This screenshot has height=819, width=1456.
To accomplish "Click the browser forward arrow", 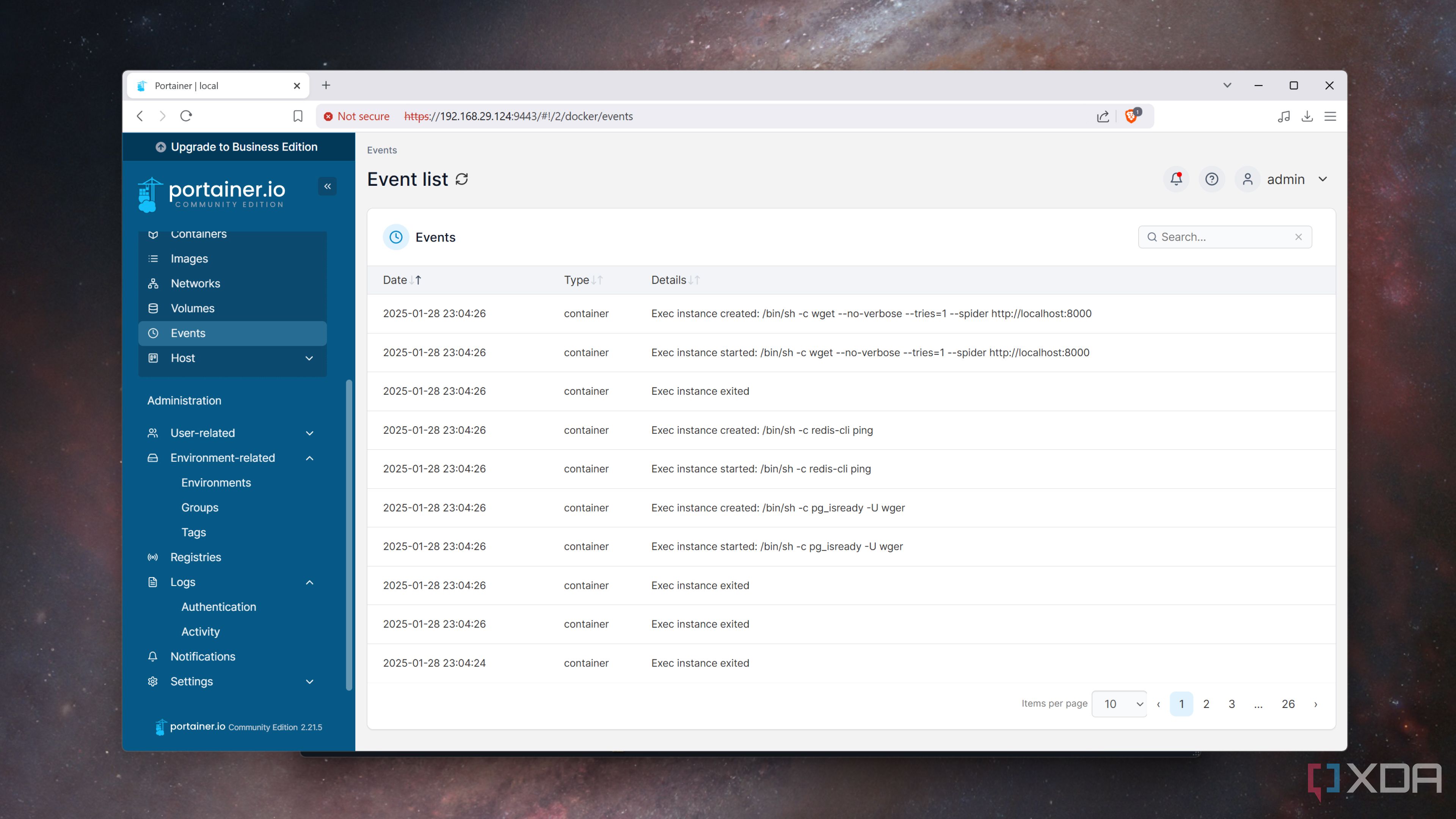I will (163, 116).
